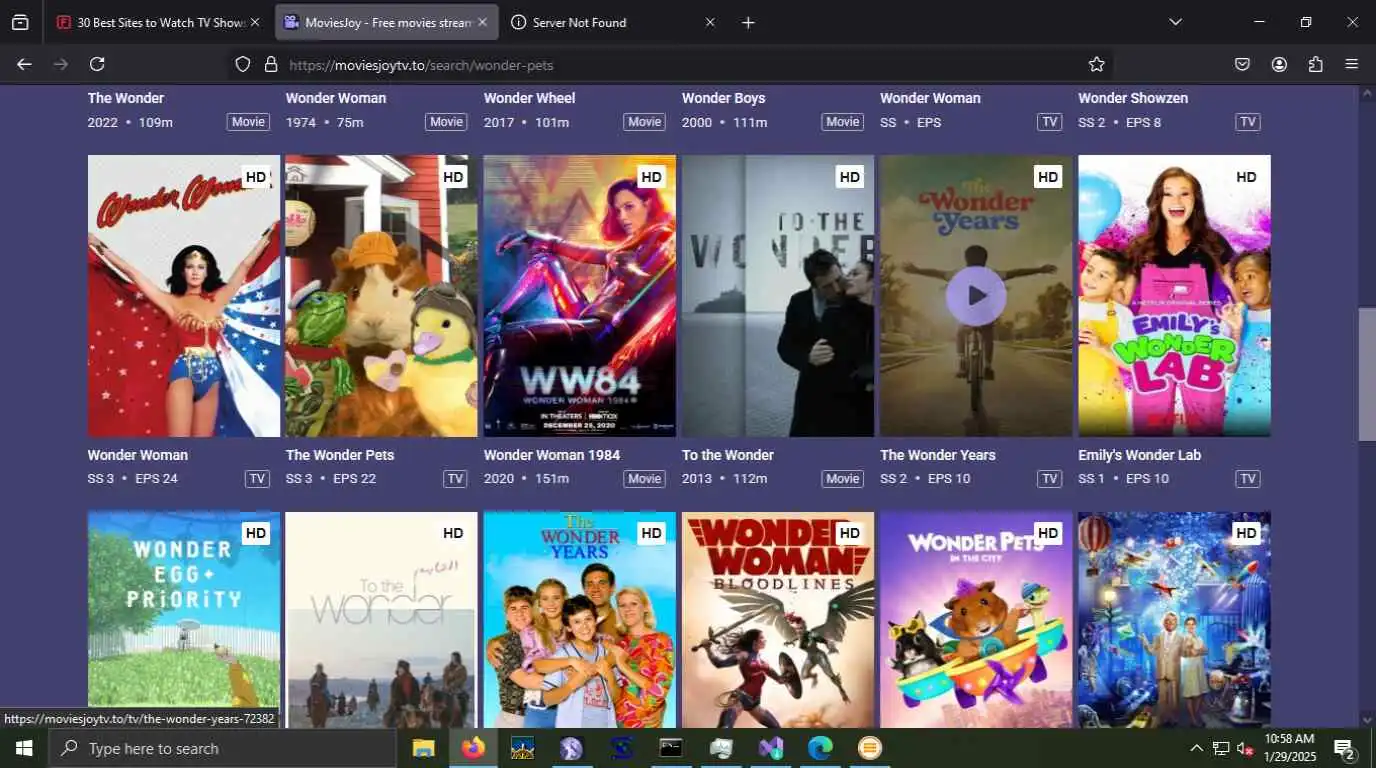Open the browser extensions icon
1376x768 pixels.
[x=1315, y=64]
